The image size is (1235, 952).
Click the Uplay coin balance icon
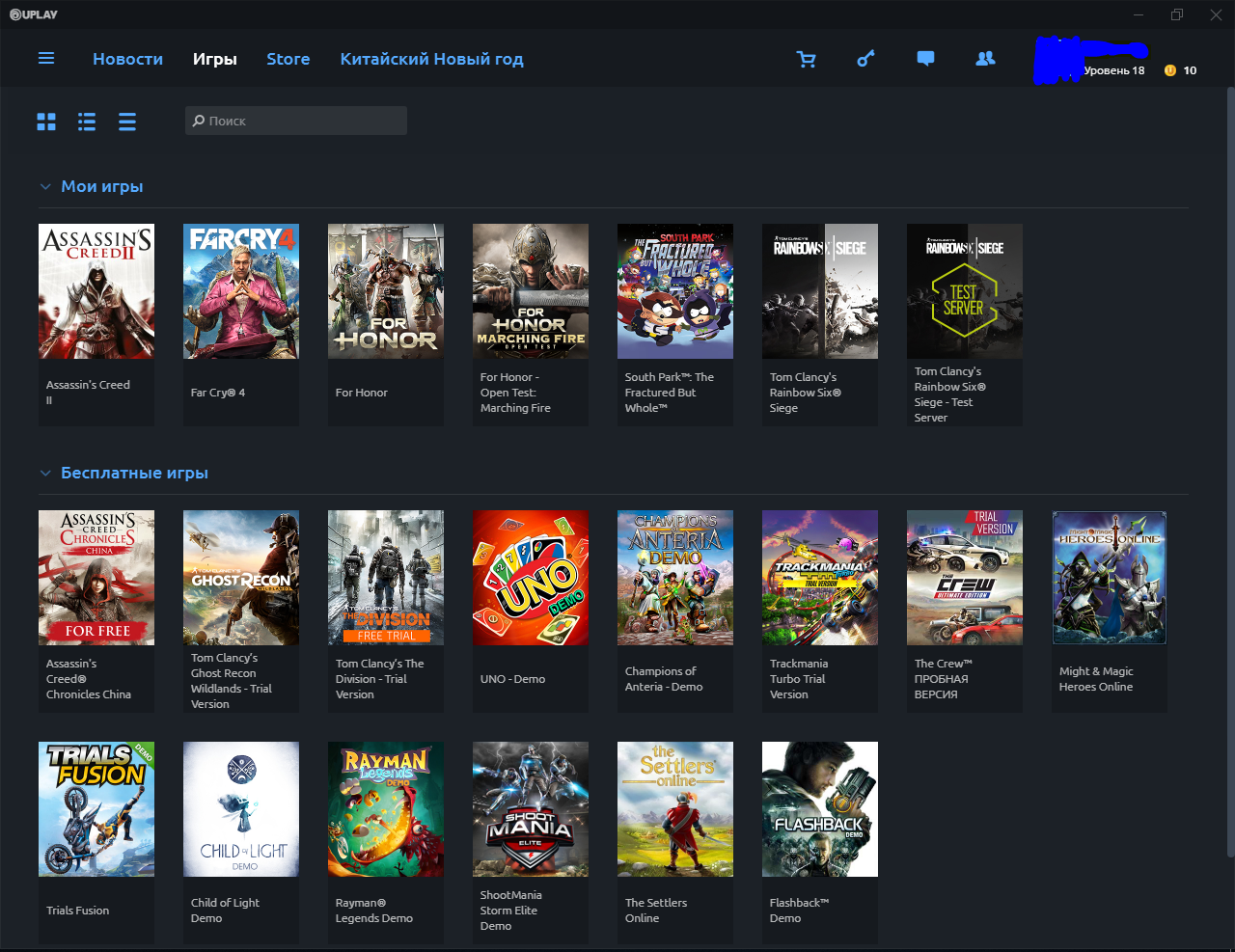pos(1170,70)
